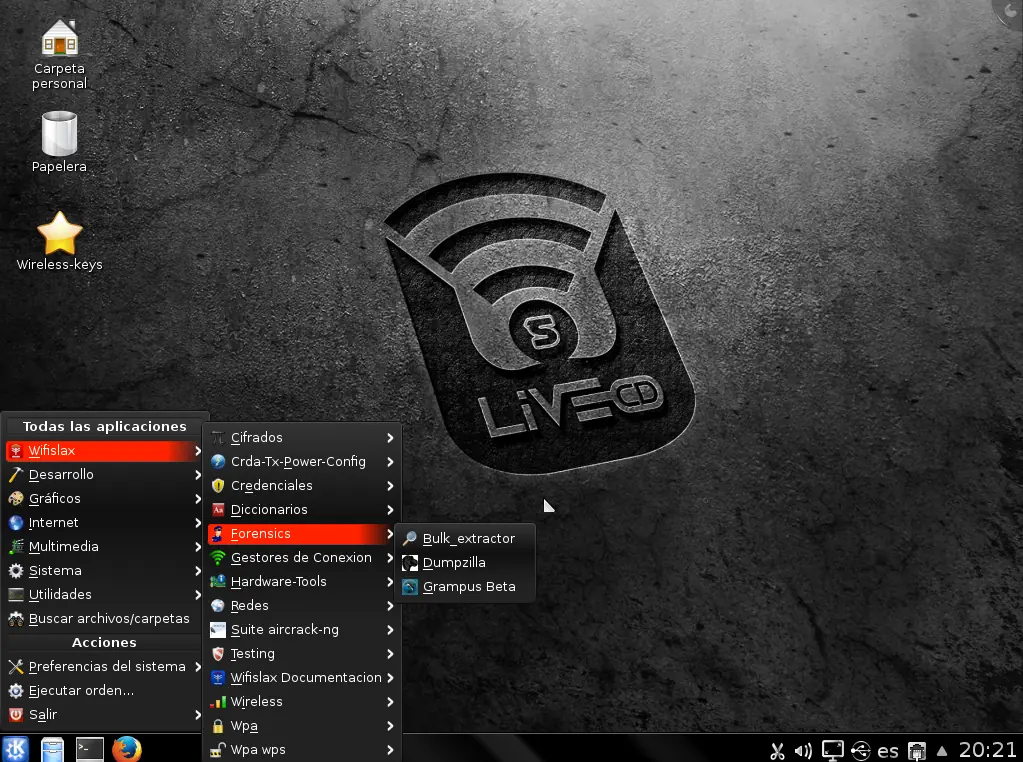Open Wifislax Documentacion category
Screen dimensions: 1023x762
pyautogui.click(x=303, y=678)
